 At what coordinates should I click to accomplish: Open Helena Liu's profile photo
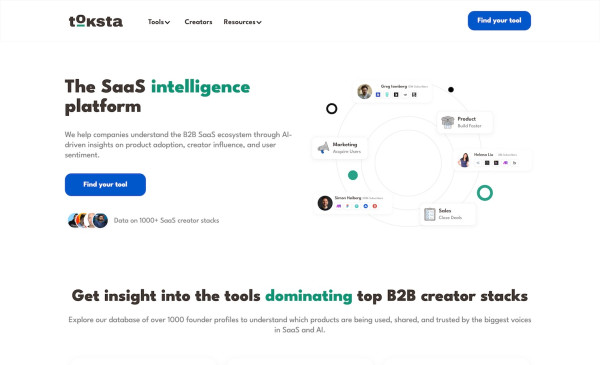click(464, 160)
